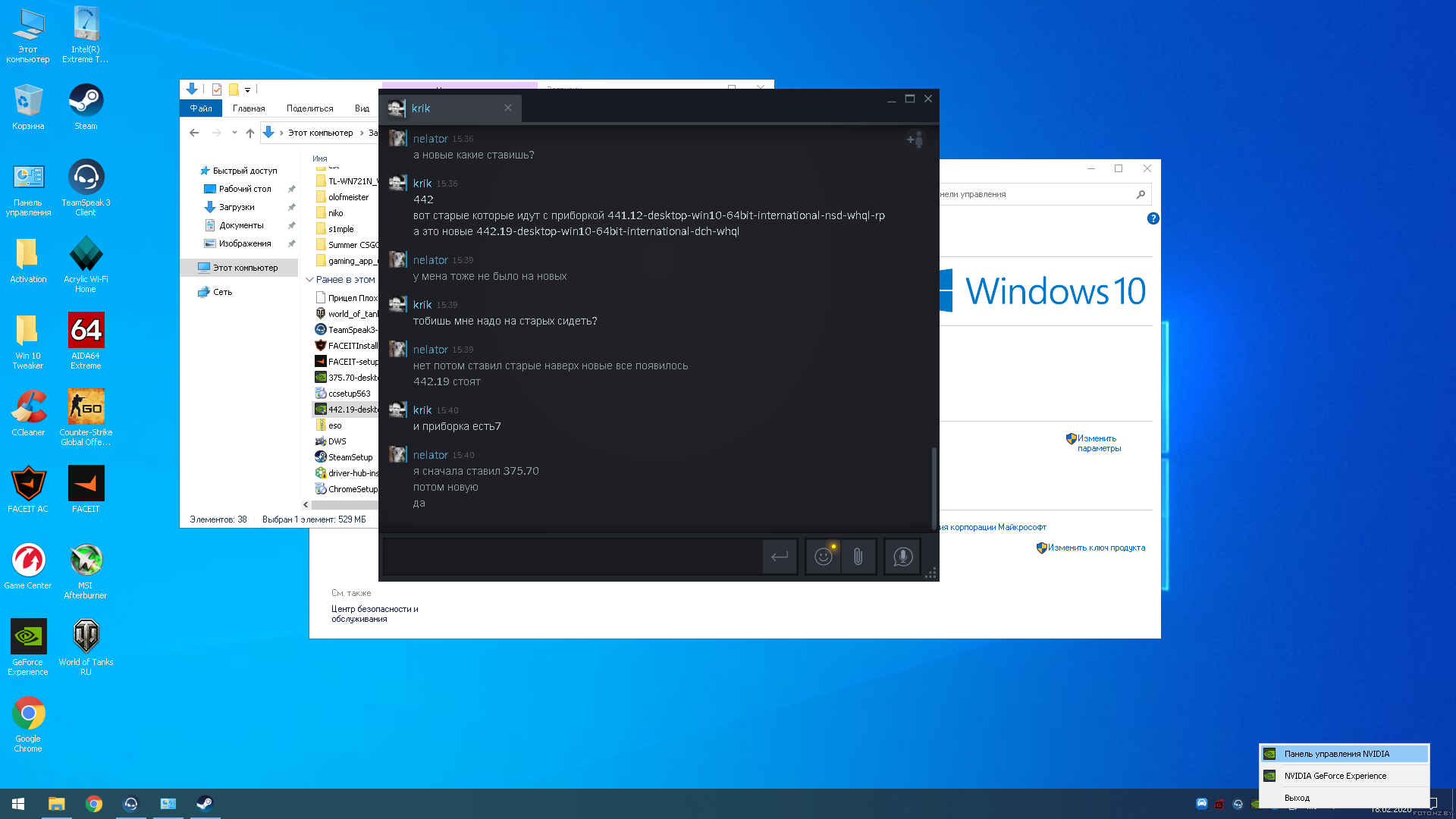The height and width of the screenshot is (819, 1456).
Task: Click the Steam chat vertical scrollbar
Action: coord(934,488)
